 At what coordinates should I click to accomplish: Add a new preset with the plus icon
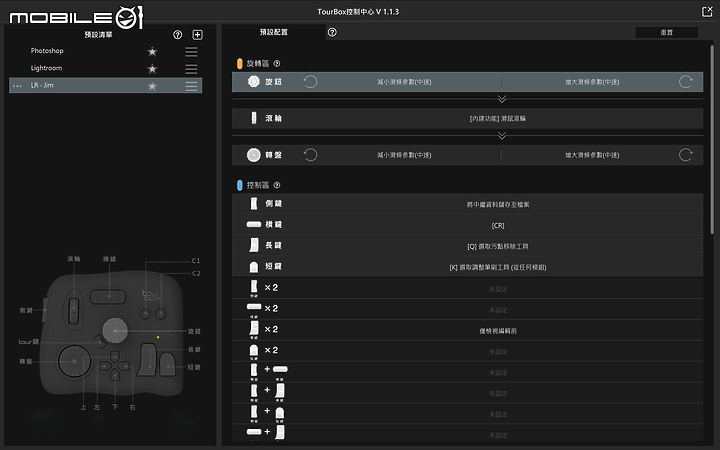coord(197,35)
